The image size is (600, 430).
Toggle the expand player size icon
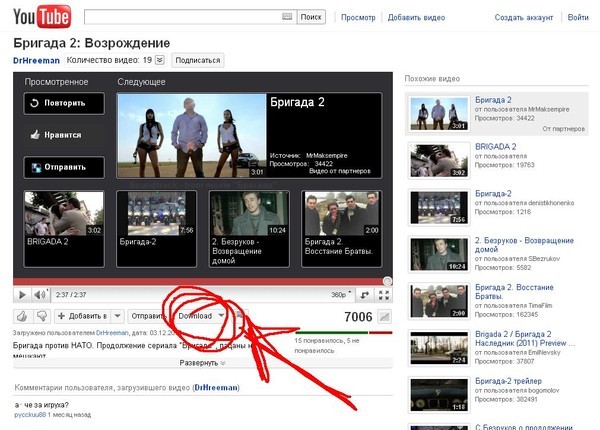tap(365, 295)
